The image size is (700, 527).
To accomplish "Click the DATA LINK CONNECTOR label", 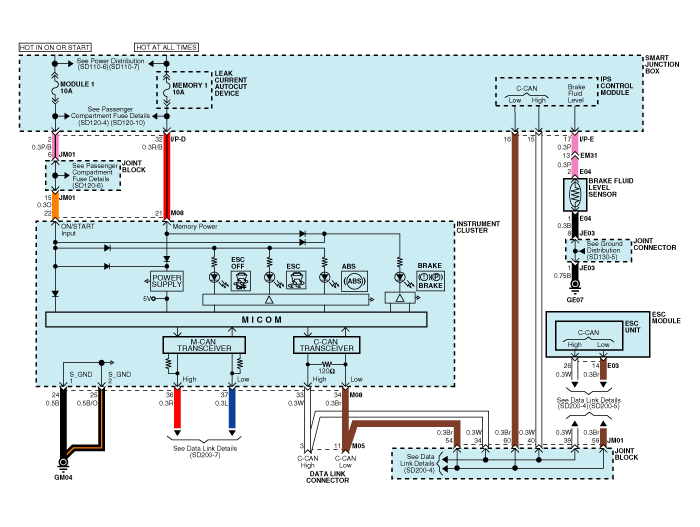I will pyautogui.click(x=327, y=477).
